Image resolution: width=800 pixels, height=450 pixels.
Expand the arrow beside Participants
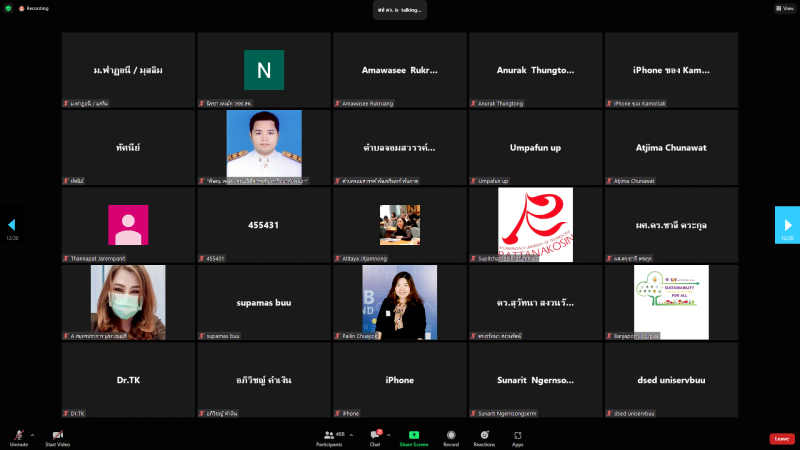(x=351, y=434)
